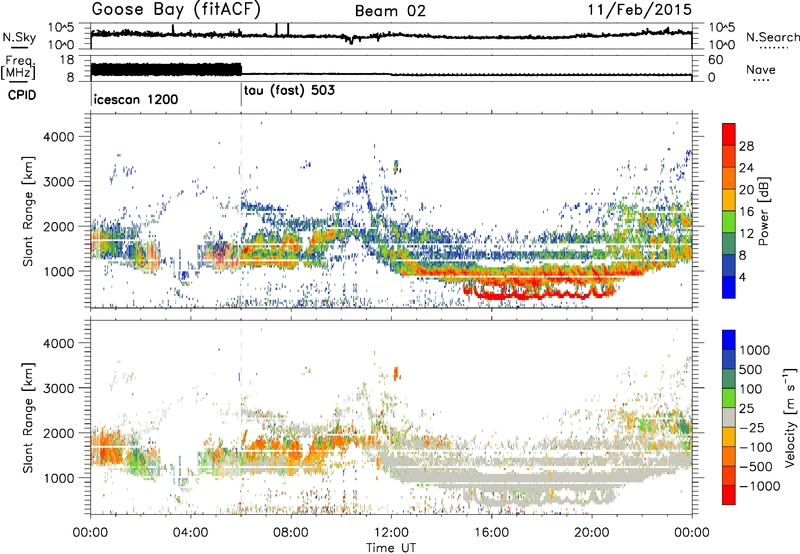
Task: Click the "Nave" legend label
Action: [x=761, y=69]
